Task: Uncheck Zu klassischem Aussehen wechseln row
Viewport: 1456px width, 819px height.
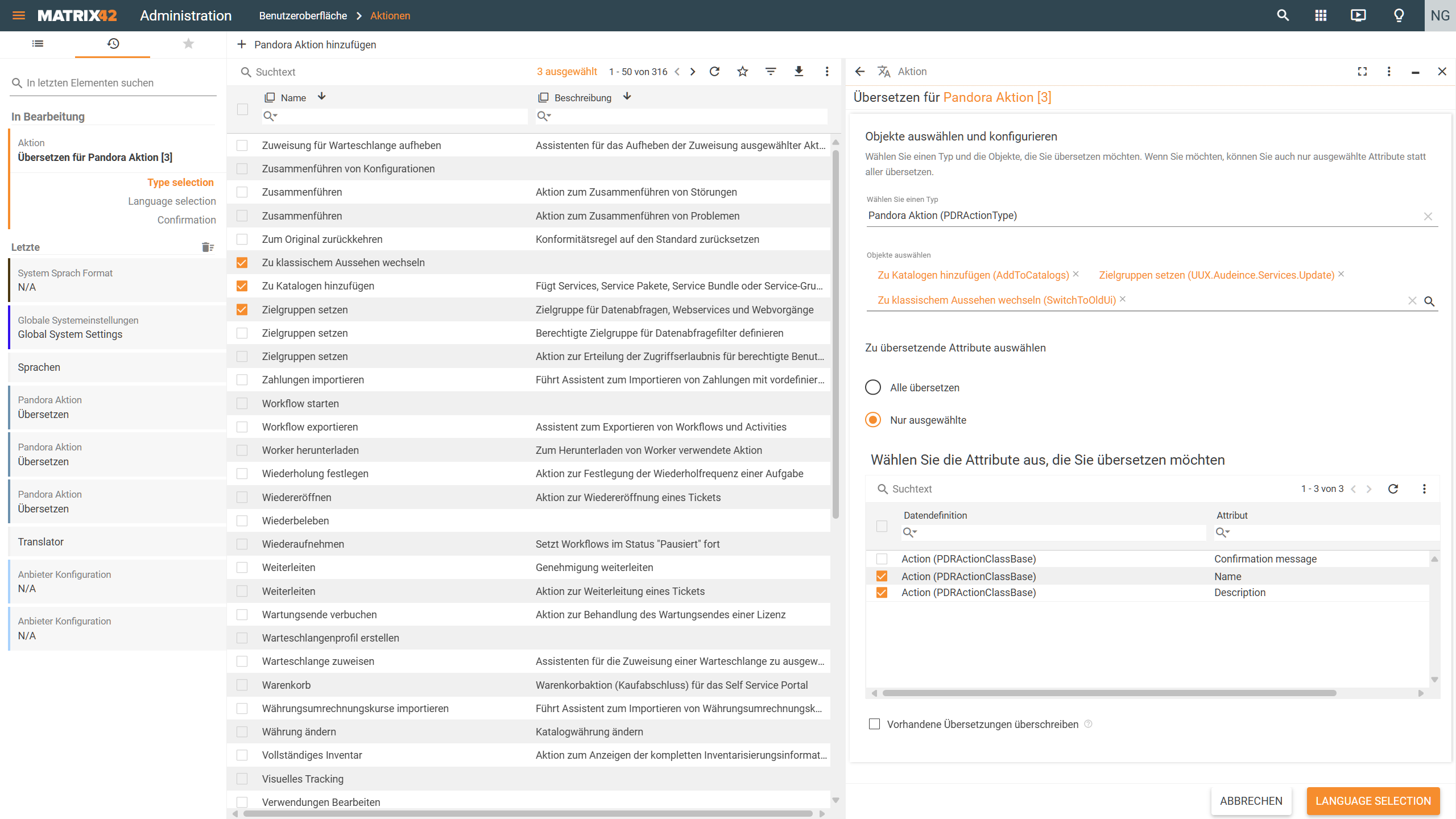Action: (x=242, y=262)
